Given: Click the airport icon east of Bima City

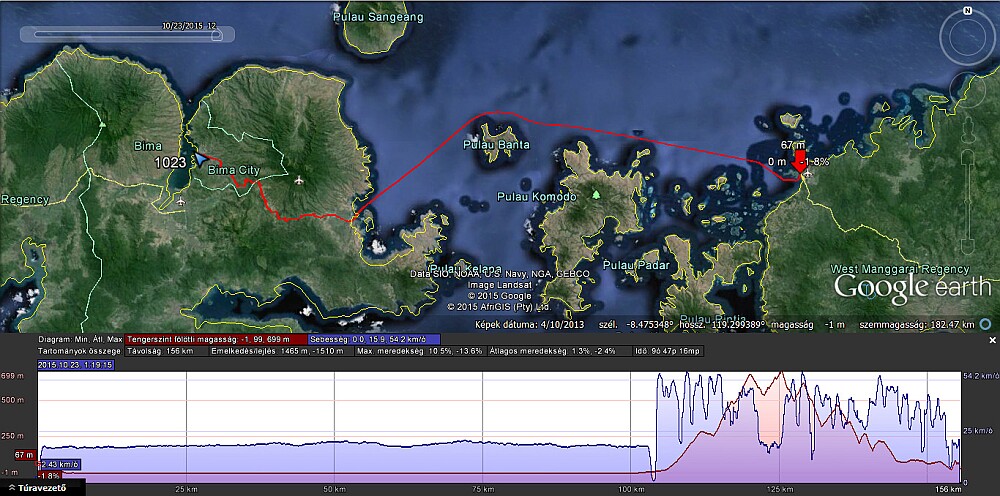Looking at the screenshot, I should click(x=300, y=180).
